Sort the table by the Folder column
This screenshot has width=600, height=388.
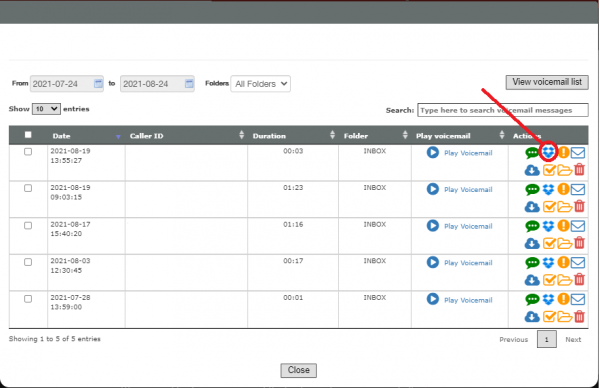point(375,135)
